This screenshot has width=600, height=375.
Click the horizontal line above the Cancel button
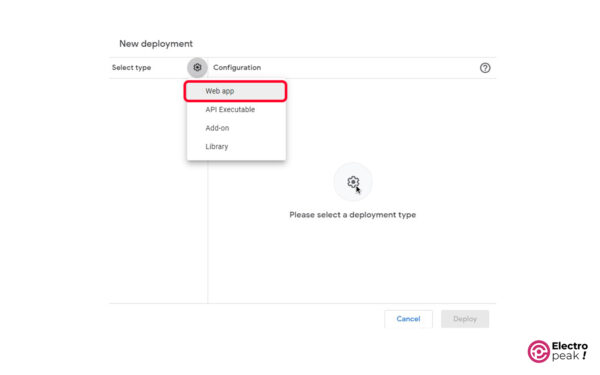(302, 303)
